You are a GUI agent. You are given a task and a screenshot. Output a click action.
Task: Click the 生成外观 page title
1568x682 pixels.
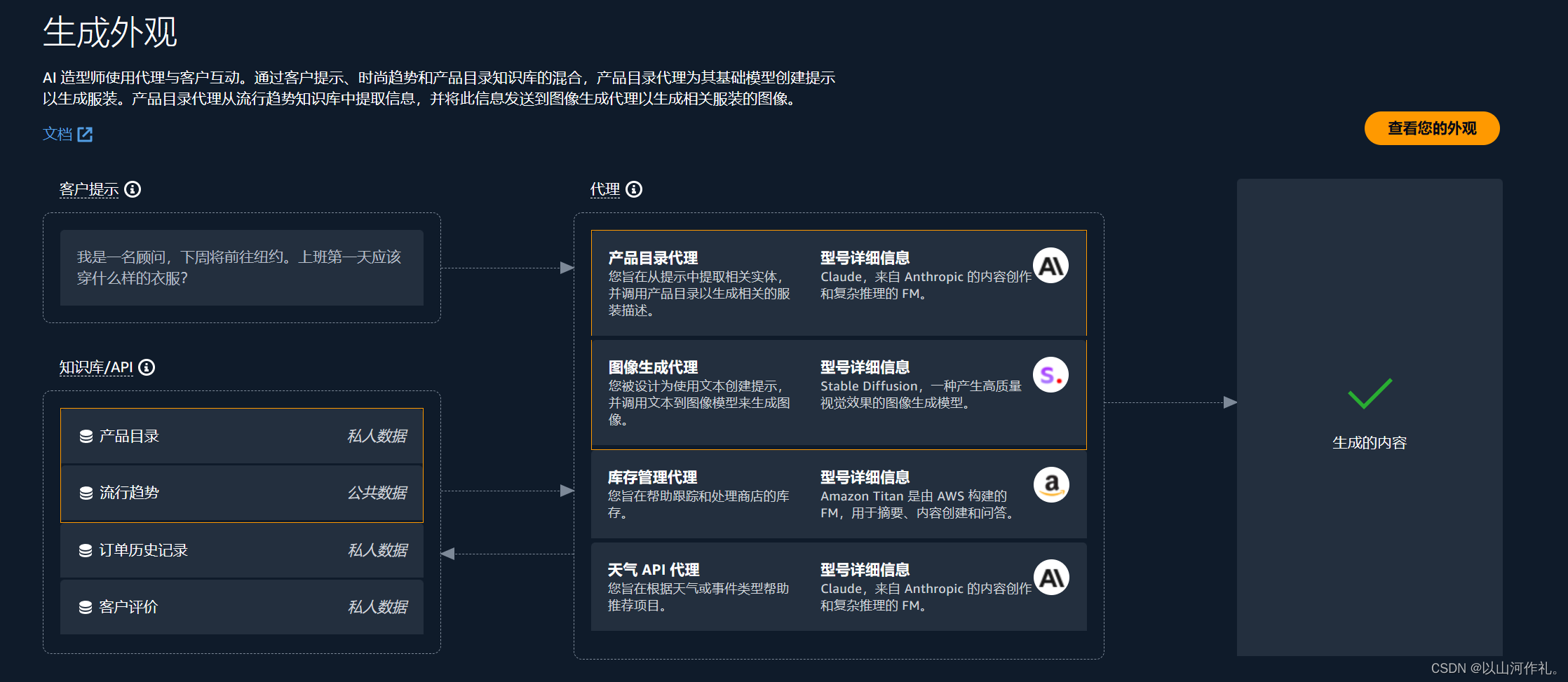(x=110, y=33)
